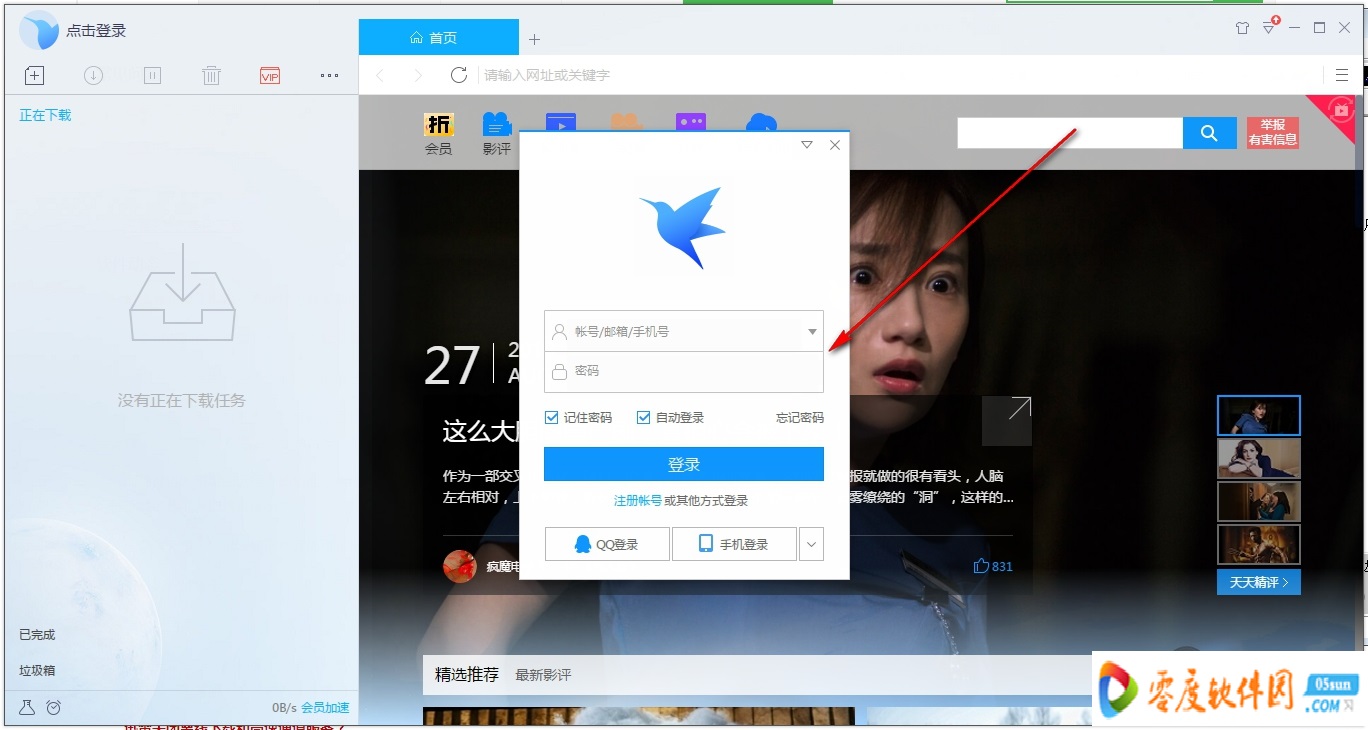Click the Xunlei bird avatar to log in

pos(39,31)
